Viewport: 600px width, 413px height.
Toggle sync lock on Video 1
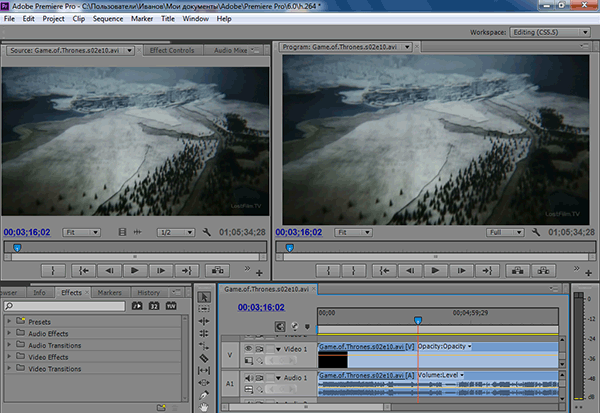coord(259,349)
